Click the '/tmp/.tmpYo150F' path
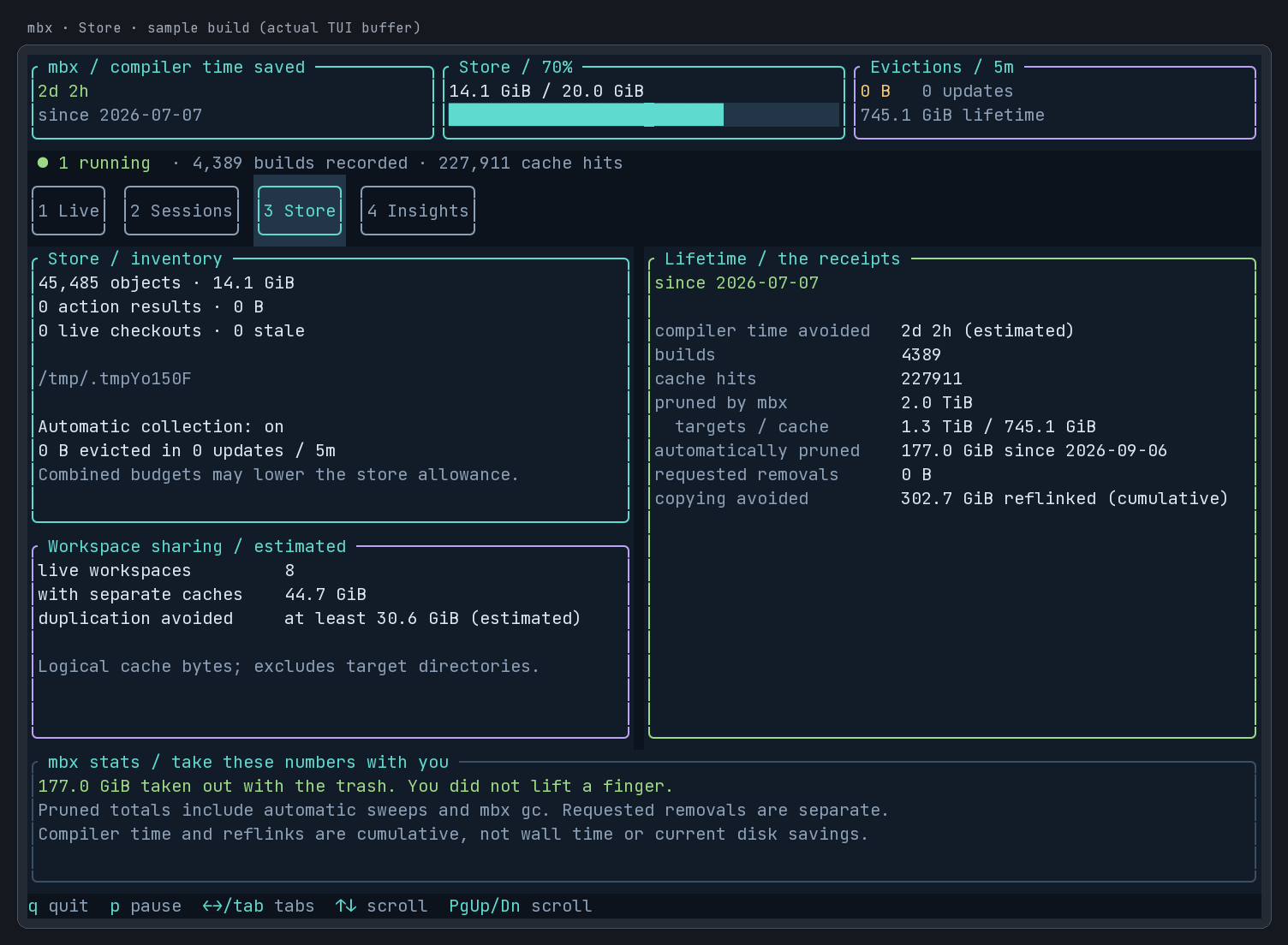Image resolution: width=1288 pixels, height=945 pixels. pyautogui.click(x=115, y=378)
